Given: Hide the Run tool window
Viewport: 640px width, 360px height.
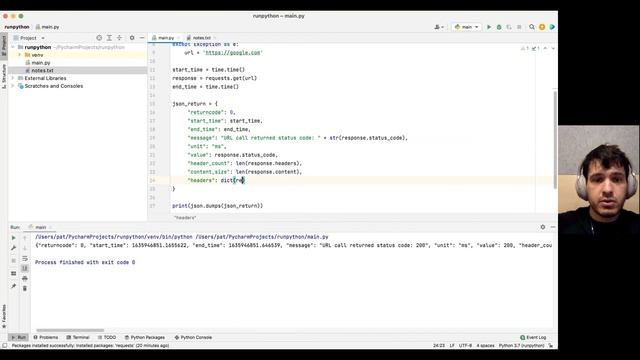Looking at the screenshot, I should [553, 227].
